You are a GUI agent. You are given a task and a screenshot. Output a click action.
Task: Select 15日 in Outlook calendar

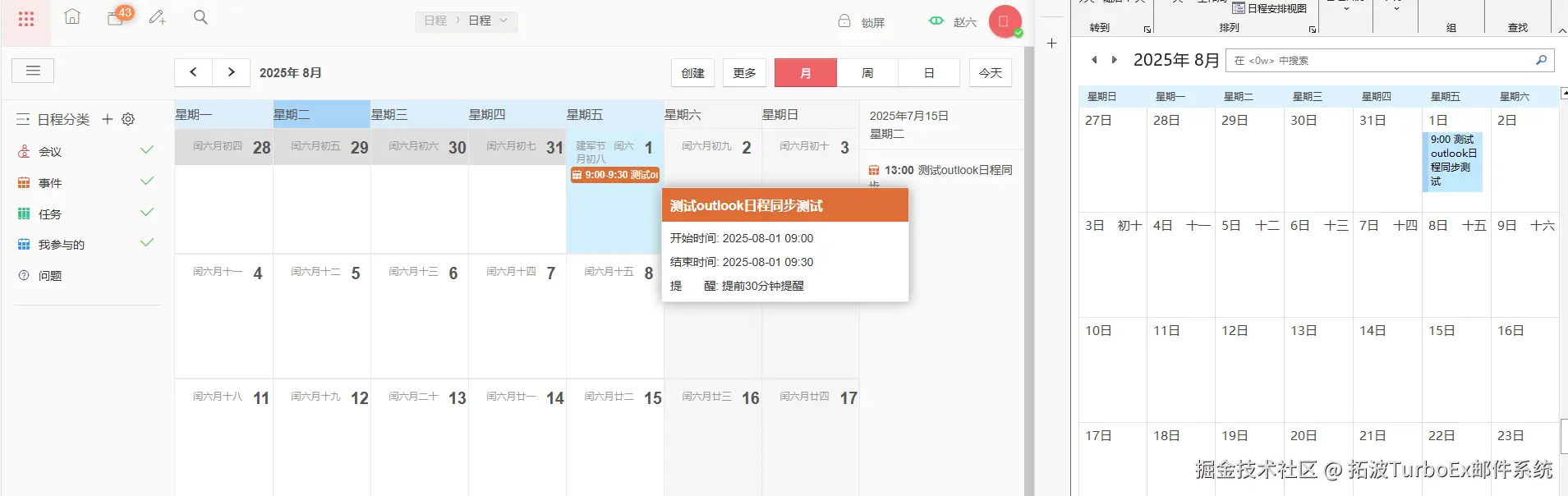pos(1442,331)
